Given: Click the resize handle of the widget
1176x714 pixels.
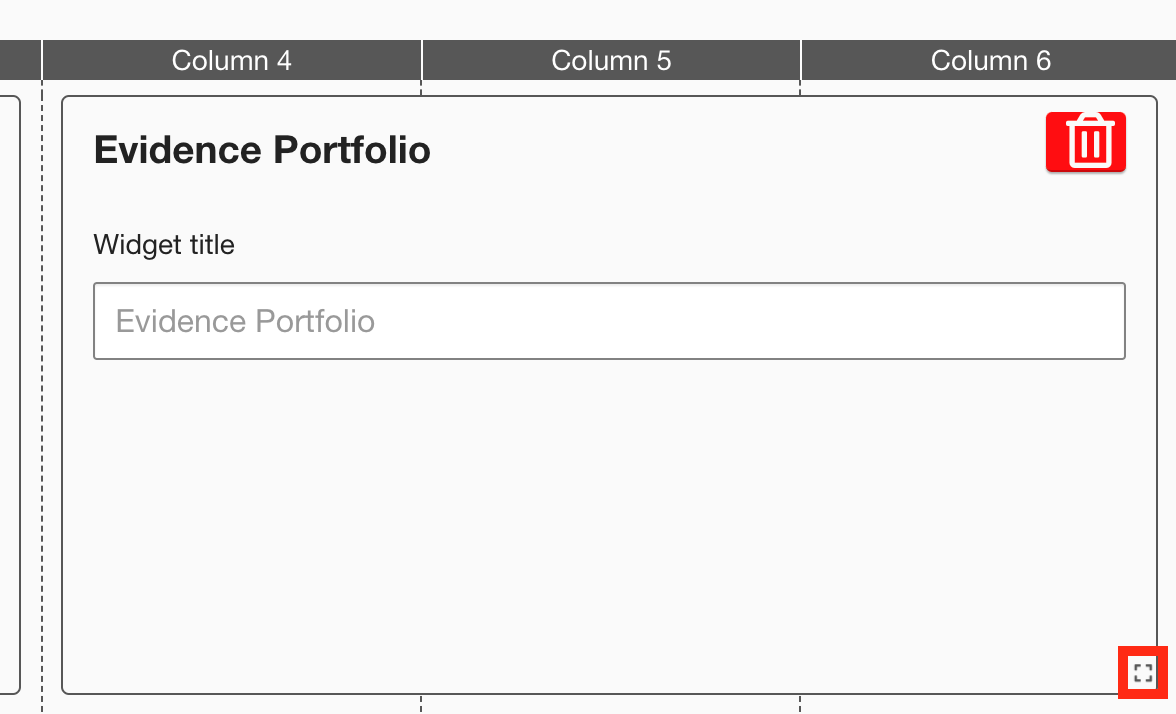Looking at the screenshot, I should pos(1143,673).
